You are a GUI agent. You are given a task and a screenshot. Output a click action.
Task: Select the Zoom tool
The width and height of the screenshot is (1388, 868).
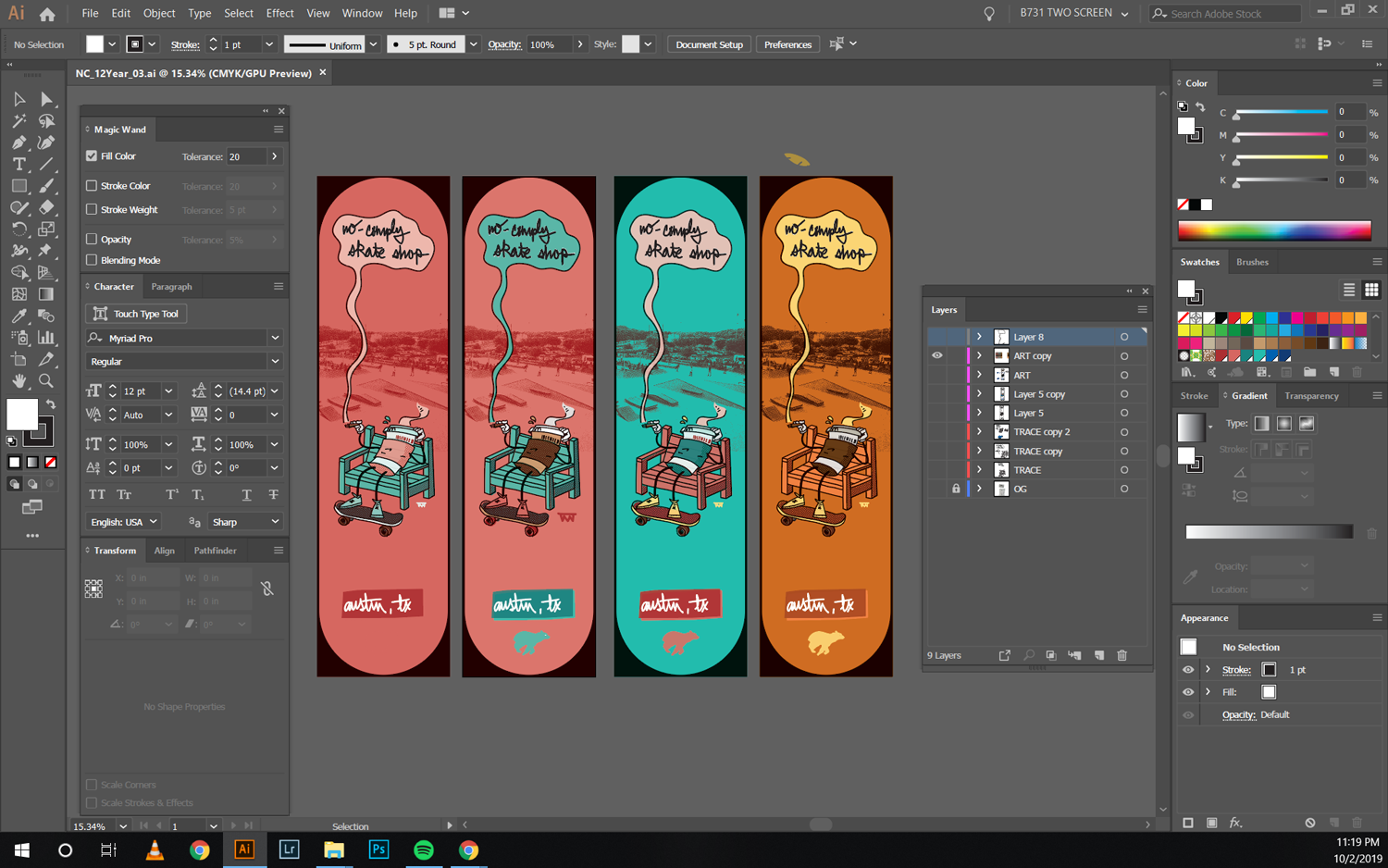(46, 381)
